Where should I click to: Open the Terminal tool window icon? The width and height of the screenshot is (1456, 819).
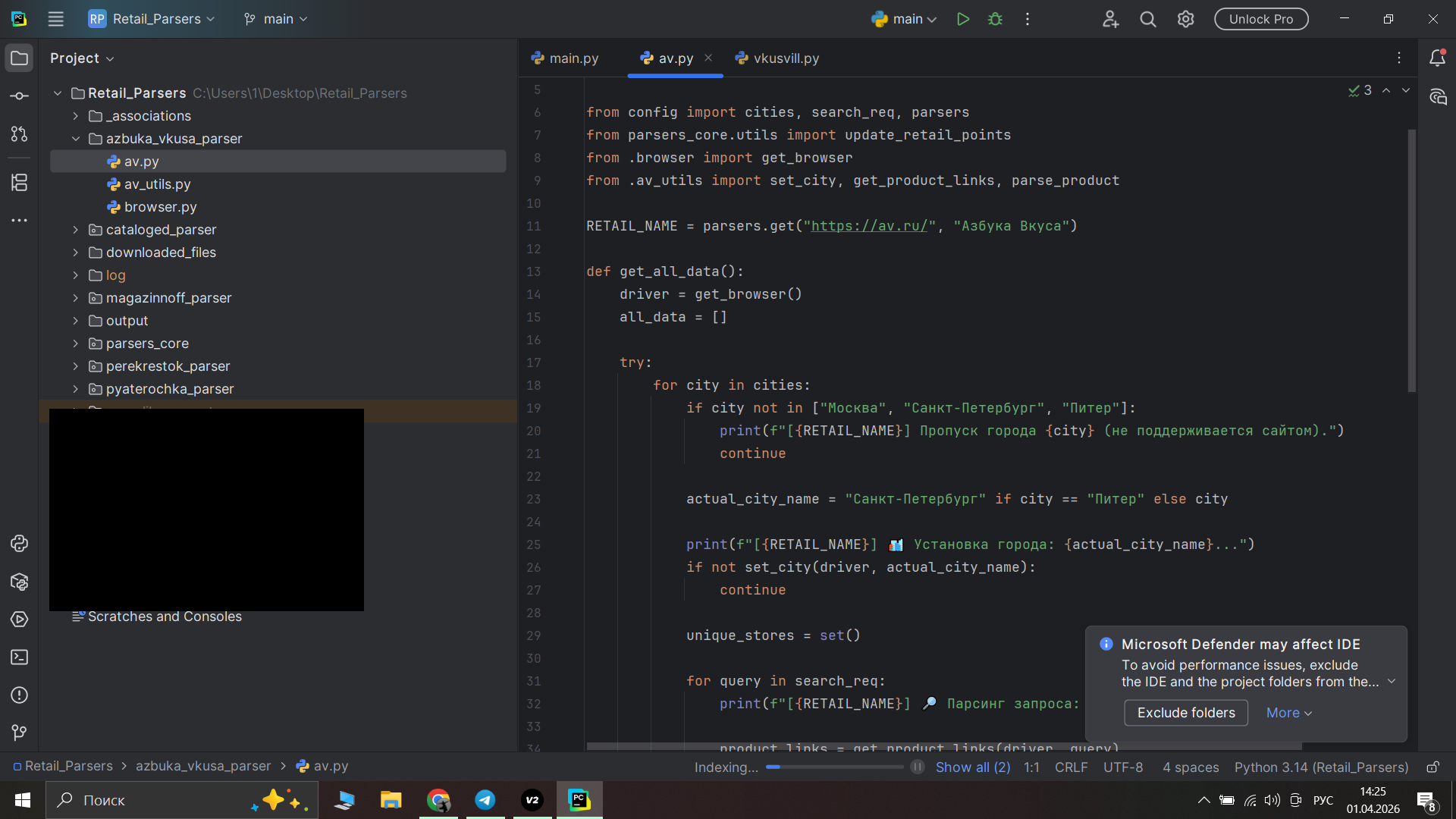click(x=20, y=657)
